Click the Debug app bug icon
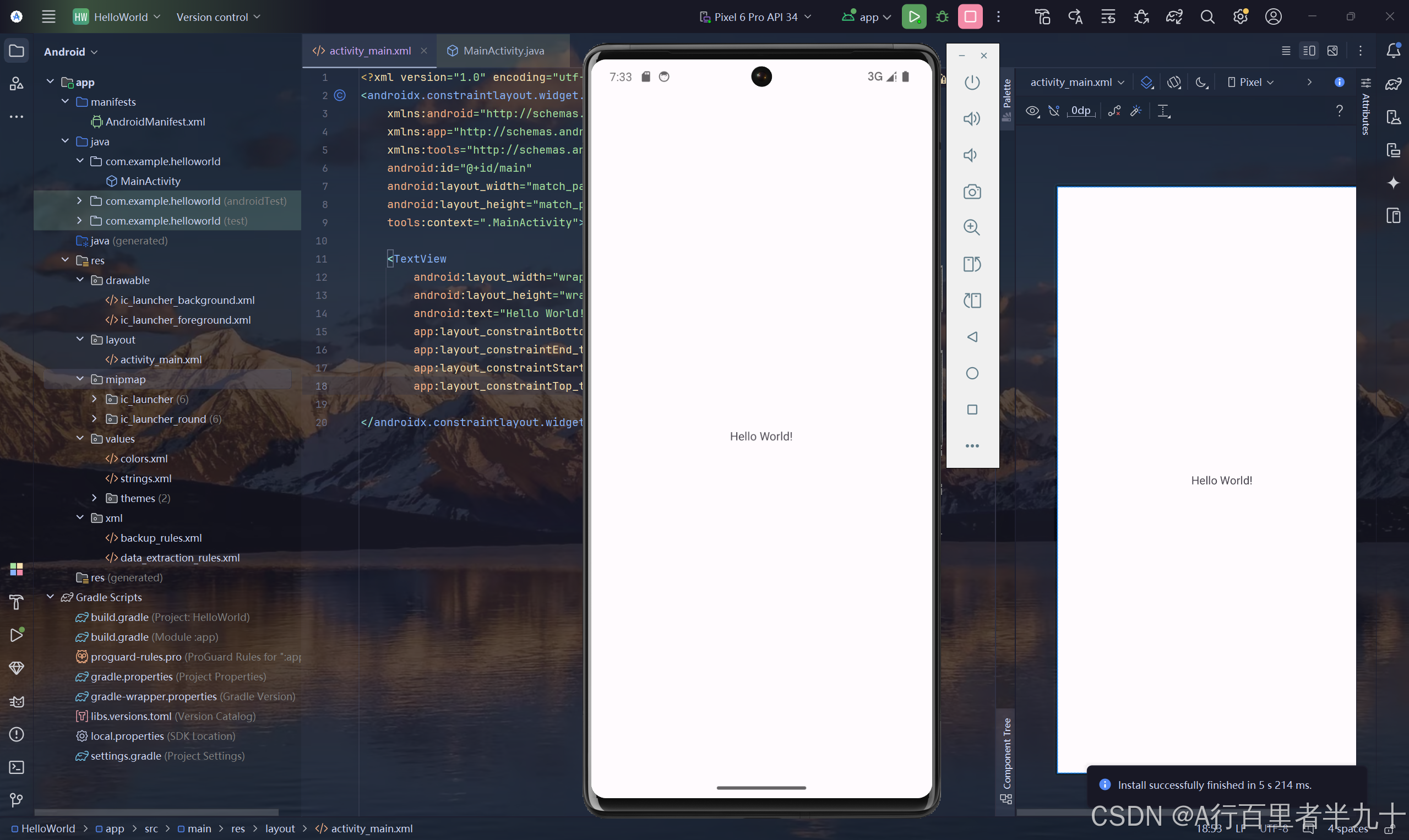Screen dimensions: 1409x840 click(942, 17)
